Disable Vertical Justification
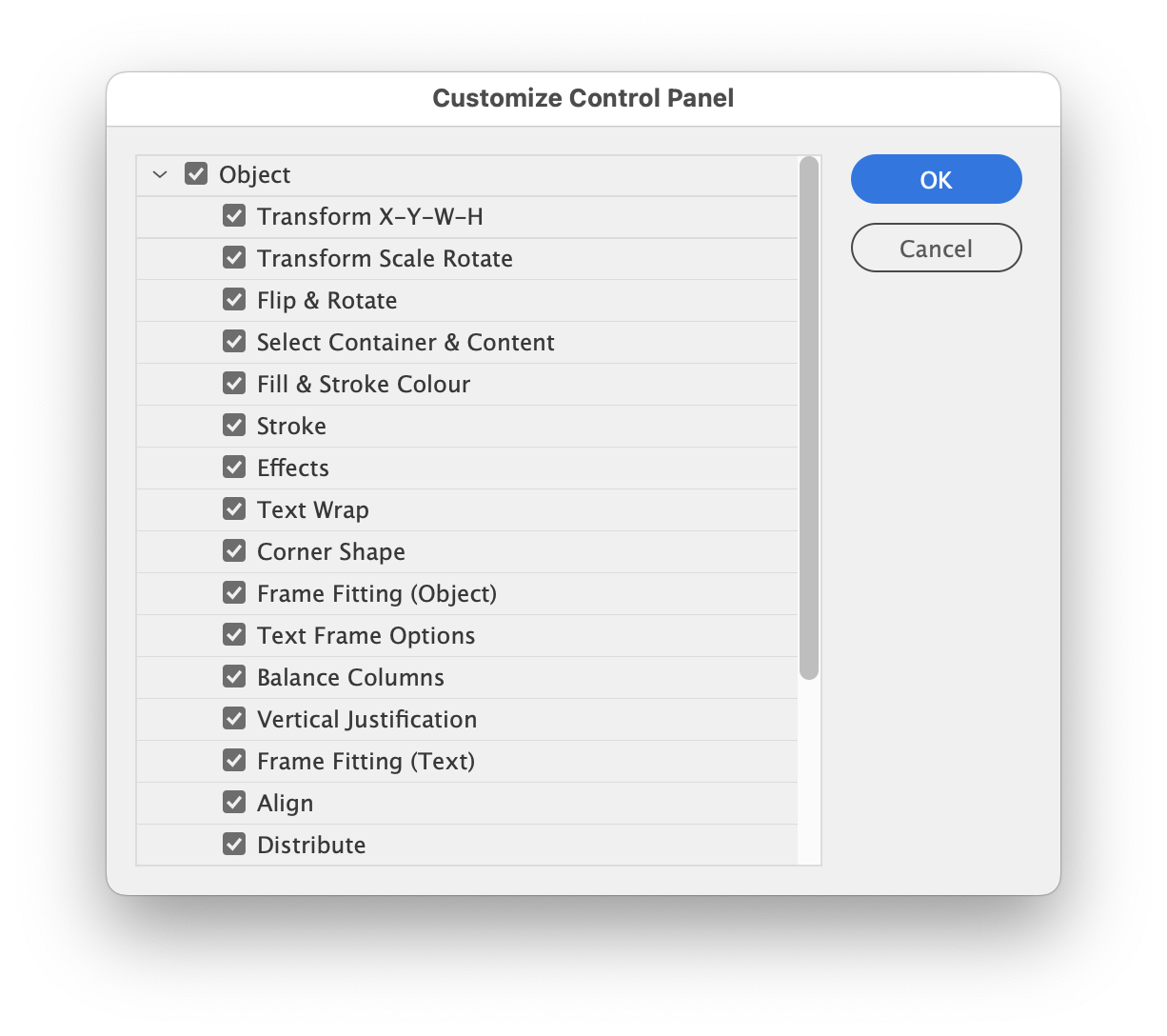Image resolution: width=1167 pixels, height=1036 pixels. 234,718
